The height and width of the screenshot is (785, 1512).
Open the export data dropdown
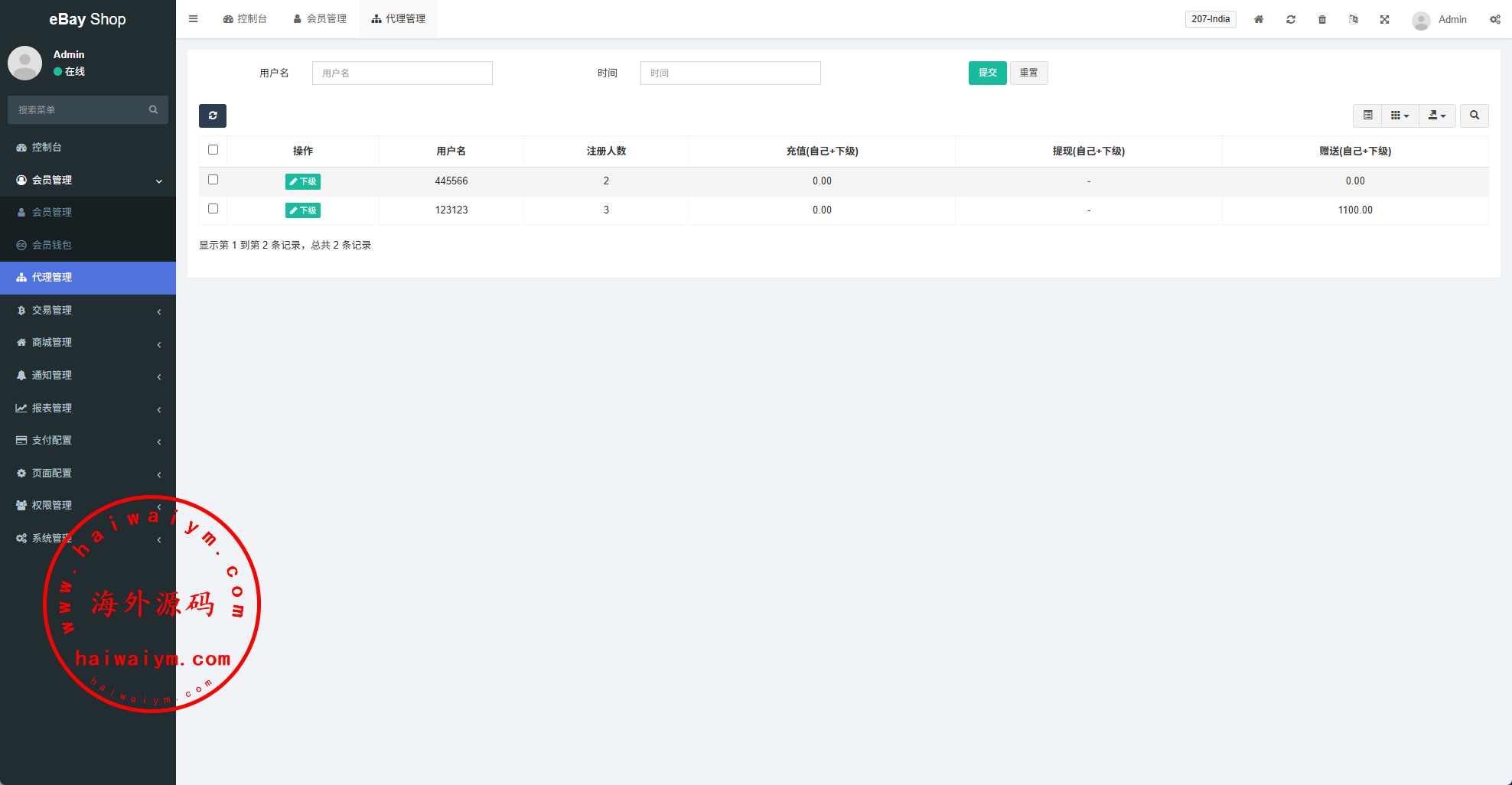[x=1437, y=116]
